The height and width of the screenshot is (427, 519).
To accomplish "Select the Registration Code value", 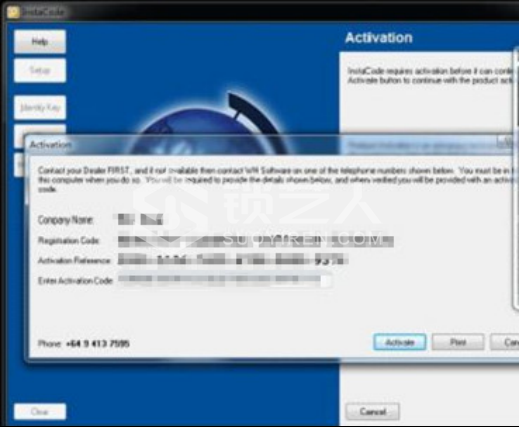I will tap(256, 241).
